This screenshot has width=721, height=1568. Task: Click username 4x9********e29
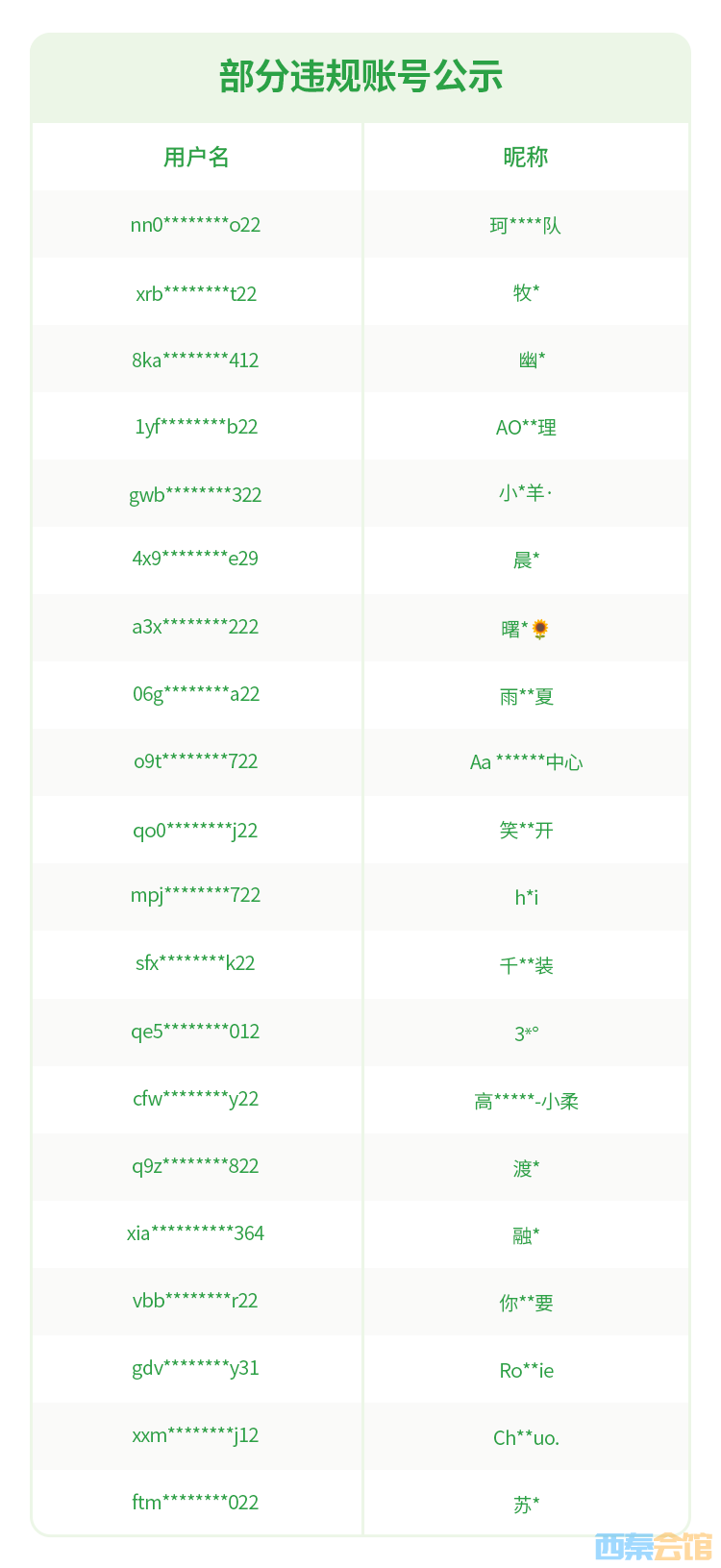point(196,559)
